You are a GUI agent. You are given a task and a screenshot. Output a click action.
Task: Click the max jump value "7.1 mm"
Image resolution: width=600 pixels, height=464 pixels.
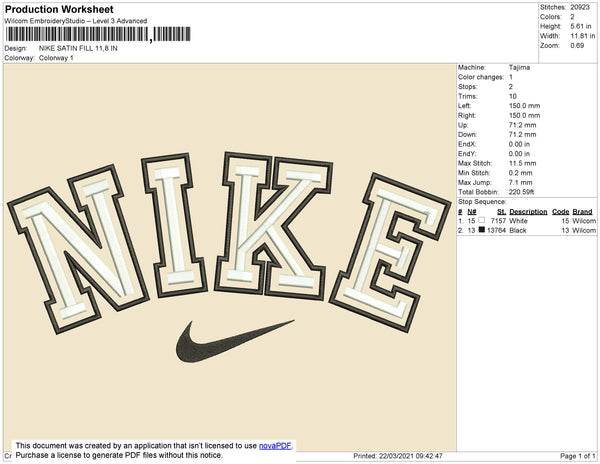(520, 182)
